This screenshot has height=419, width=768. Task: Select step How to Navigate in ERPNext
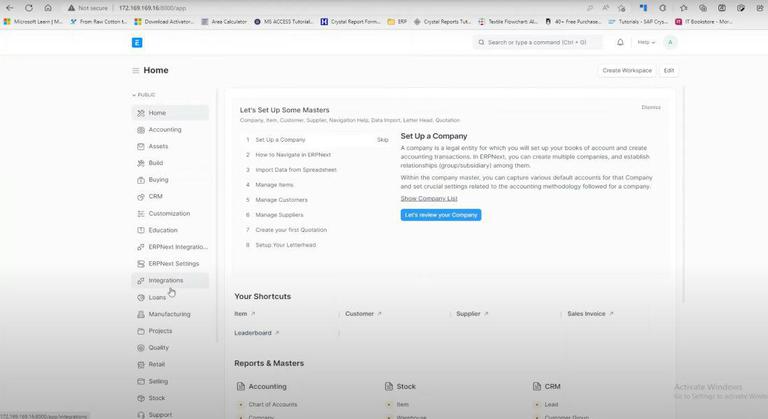(x=293, y=155)
